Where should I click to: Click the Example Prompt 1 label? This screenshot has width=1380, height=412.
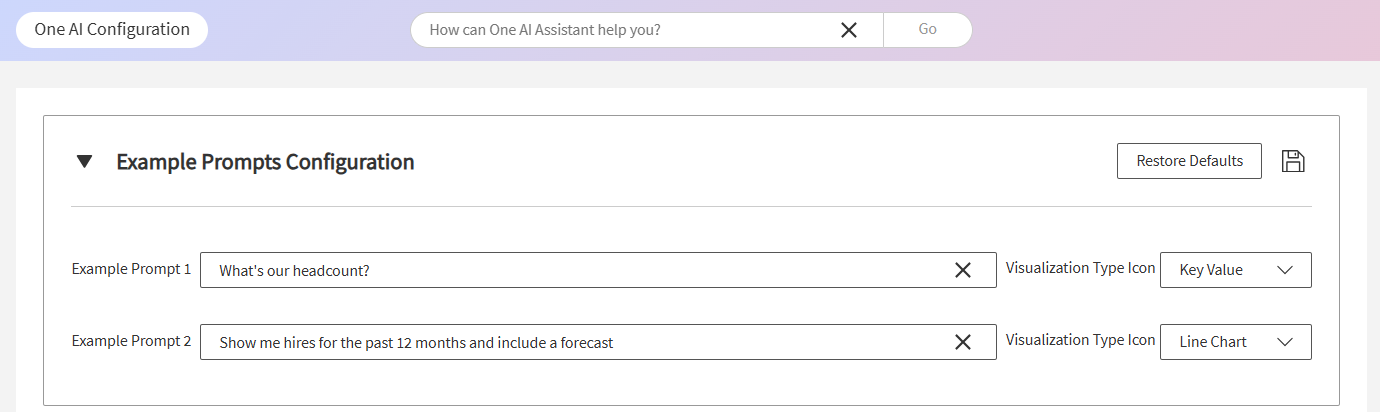pos(131,269)
